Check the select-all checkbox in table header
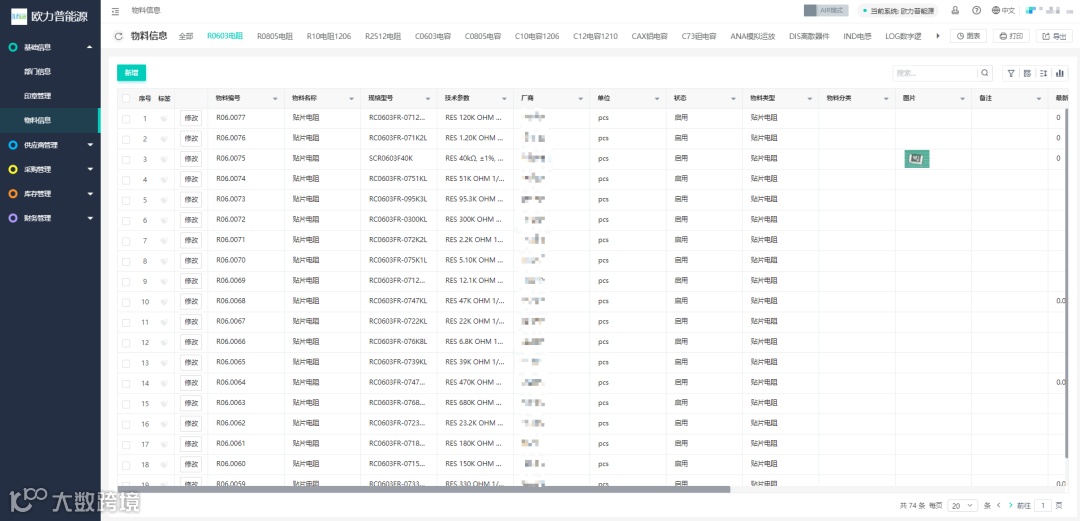1080x521 pixels. [x=126, y=99]
